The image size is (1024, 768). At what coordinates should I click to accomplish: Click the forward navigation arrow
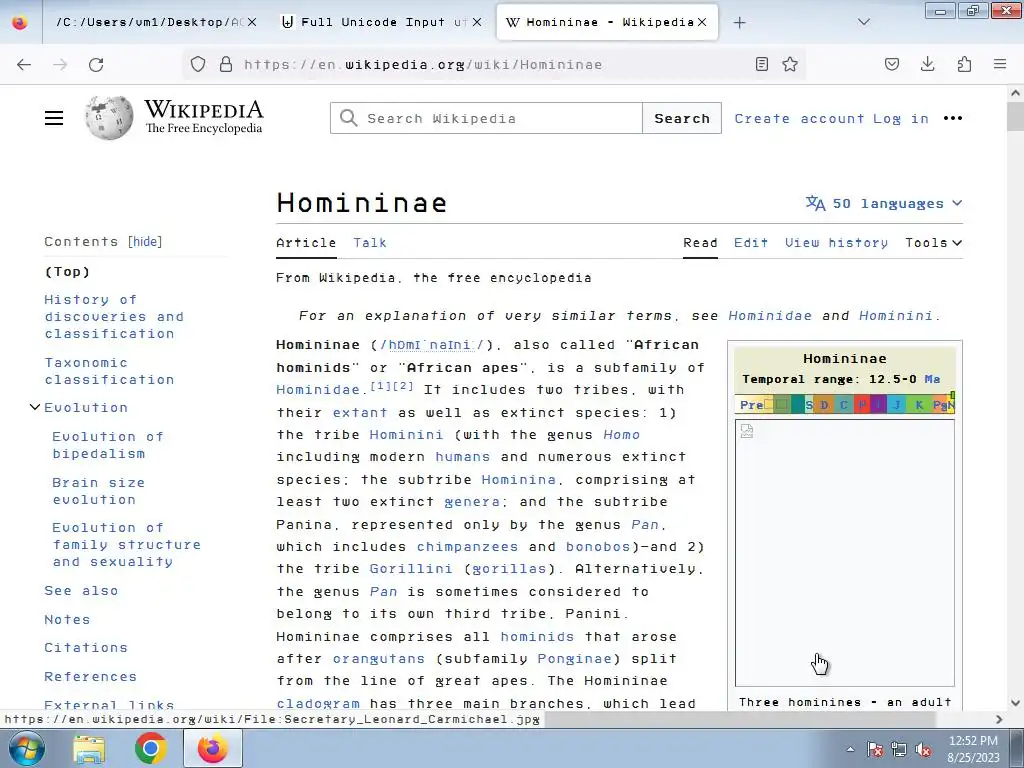[60, 64]
